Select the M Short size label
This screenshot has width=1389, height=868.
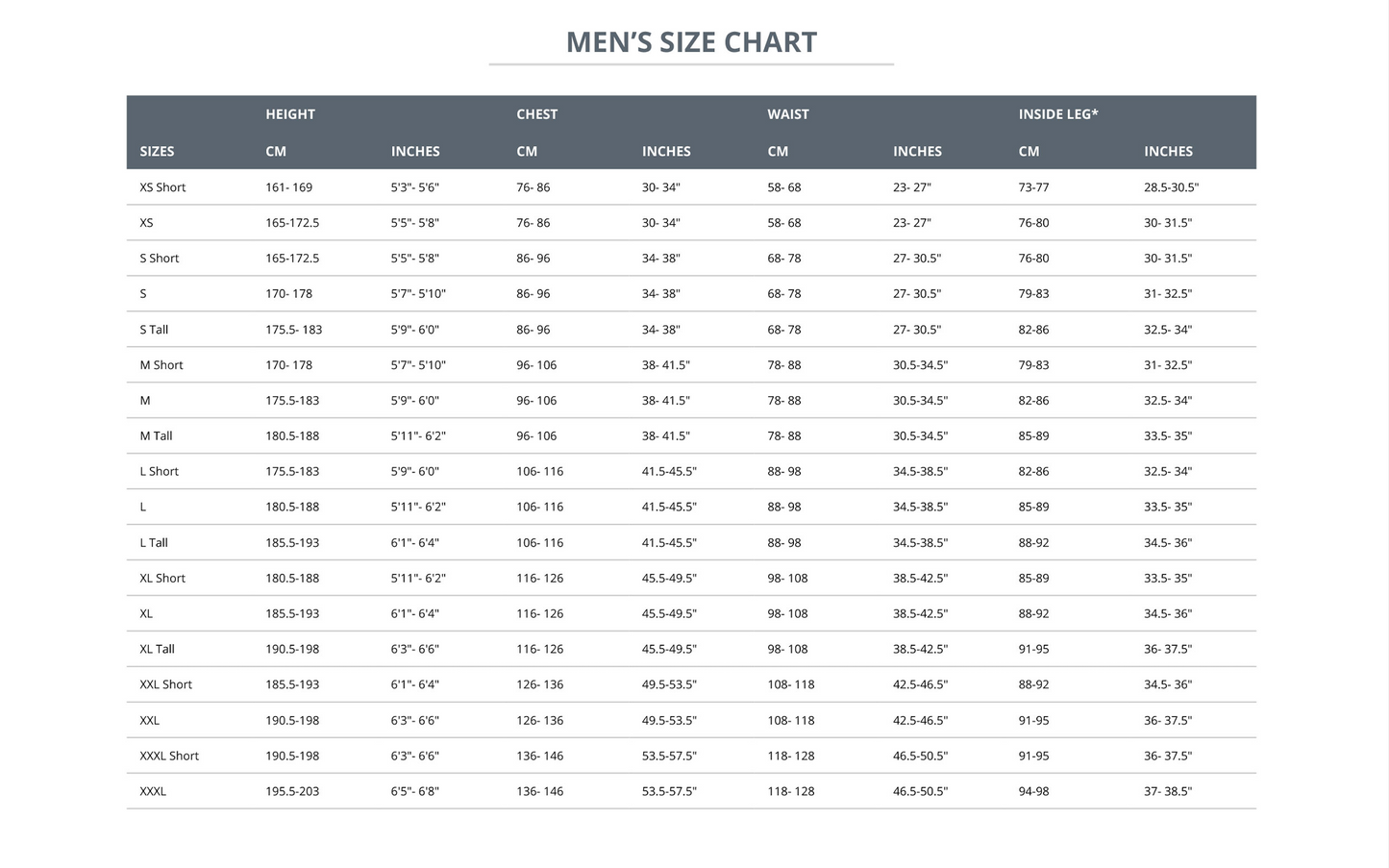tap(161, 365)
